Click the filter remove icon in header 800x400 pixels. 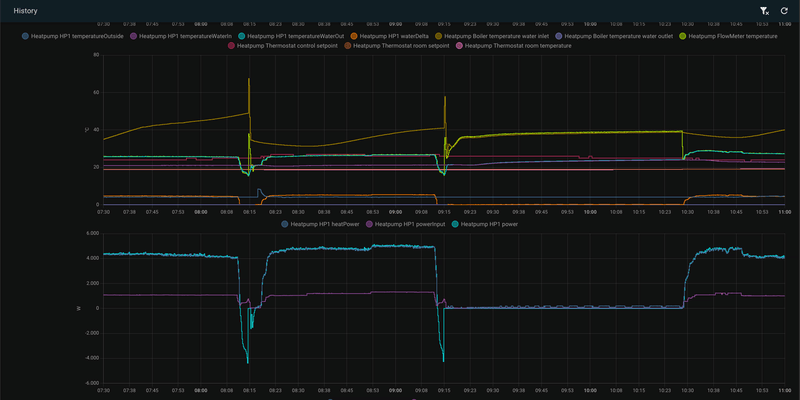pos(763,10)
